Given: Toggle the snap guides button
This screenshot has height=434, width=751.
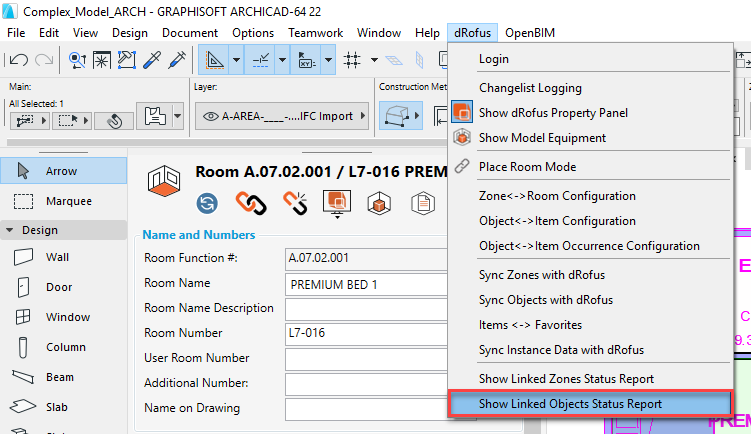Looking at the screenshot, I should (x=260, y=60).
